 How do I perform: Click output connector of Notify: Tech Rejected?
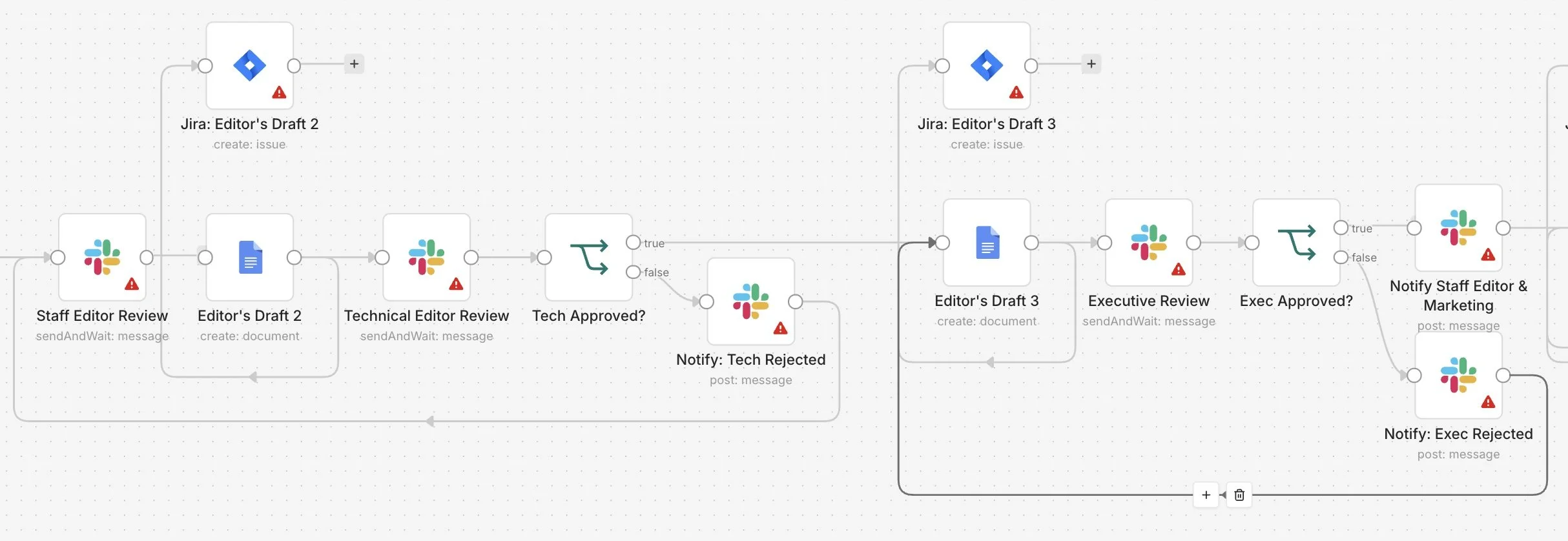[796, 301]
